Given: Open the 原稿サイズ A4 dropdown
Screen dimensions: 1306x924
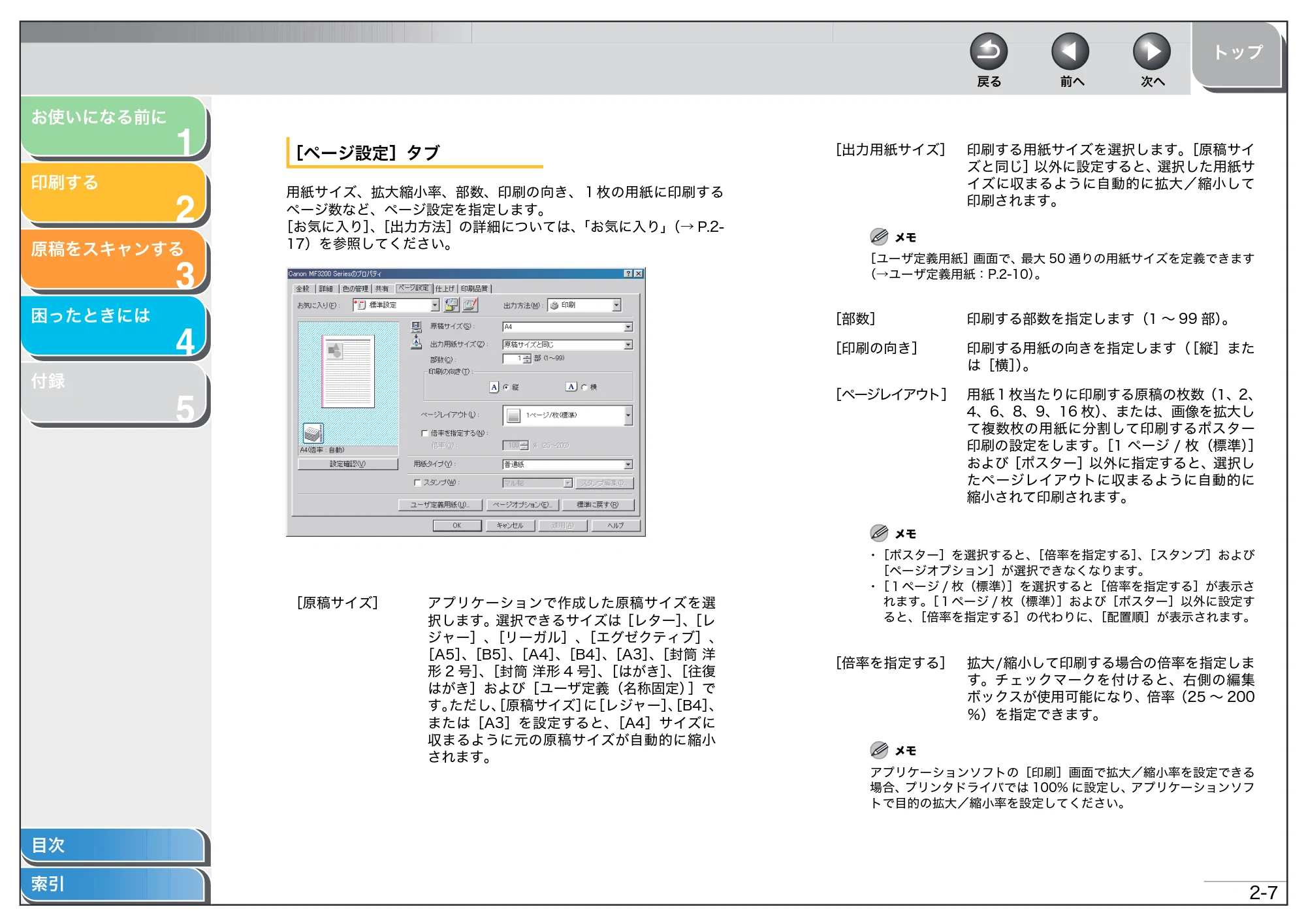Looking at the screenshot, I should 567,327.
